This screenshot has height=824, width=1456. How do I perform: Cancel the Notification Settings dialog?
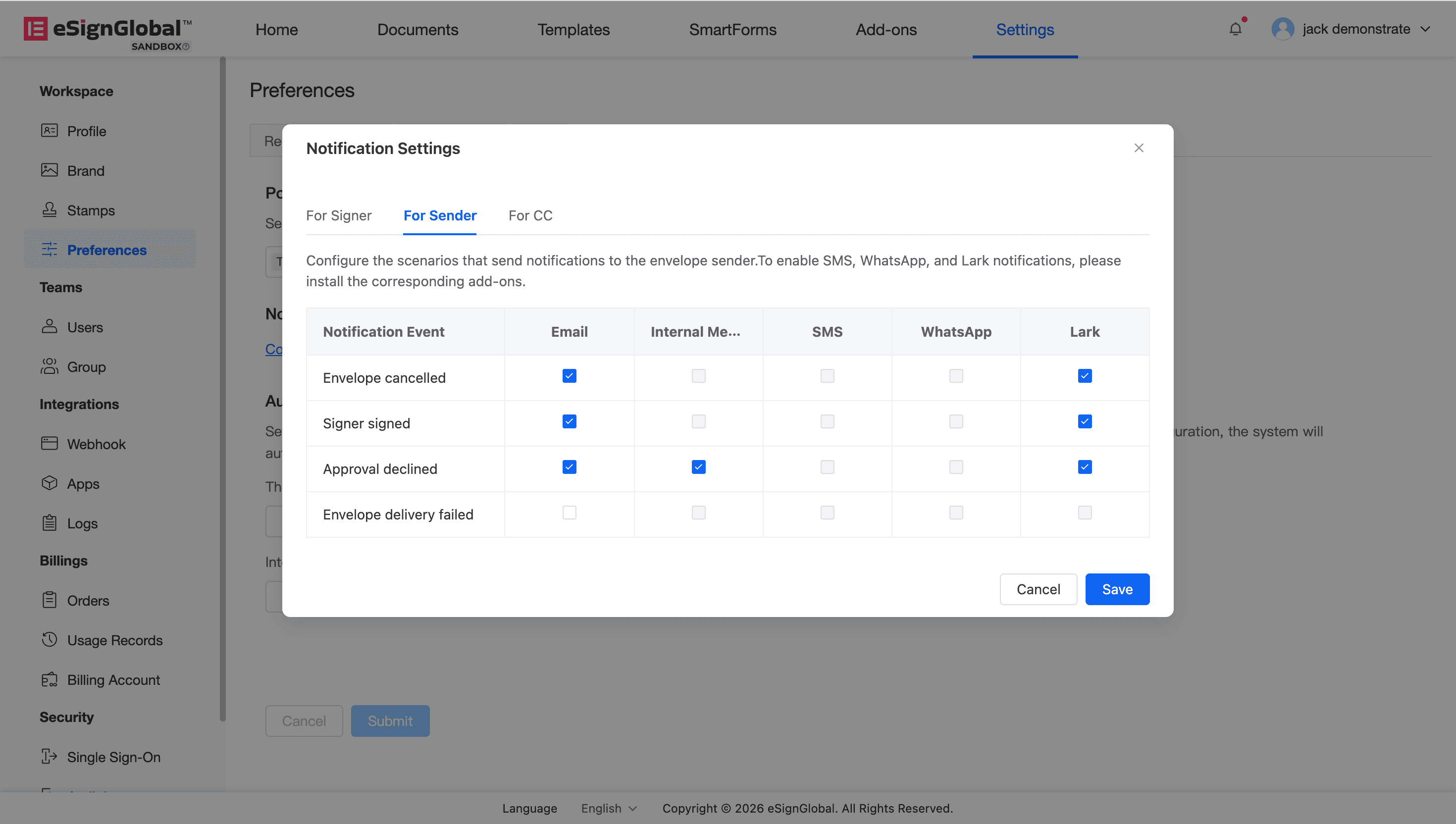pyautogui.click(x=1038, y=589)
